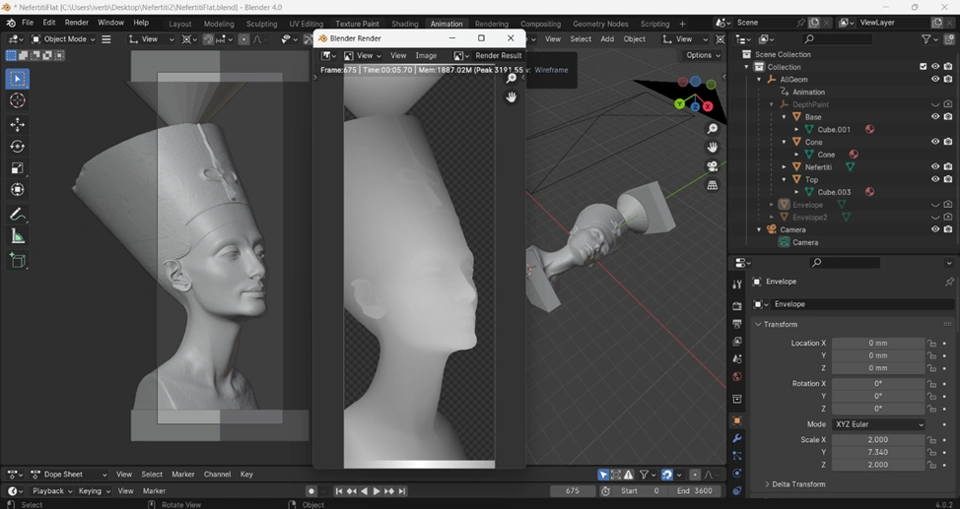Play the animation forward
This screenshot has height=509, width=960.
377,491
